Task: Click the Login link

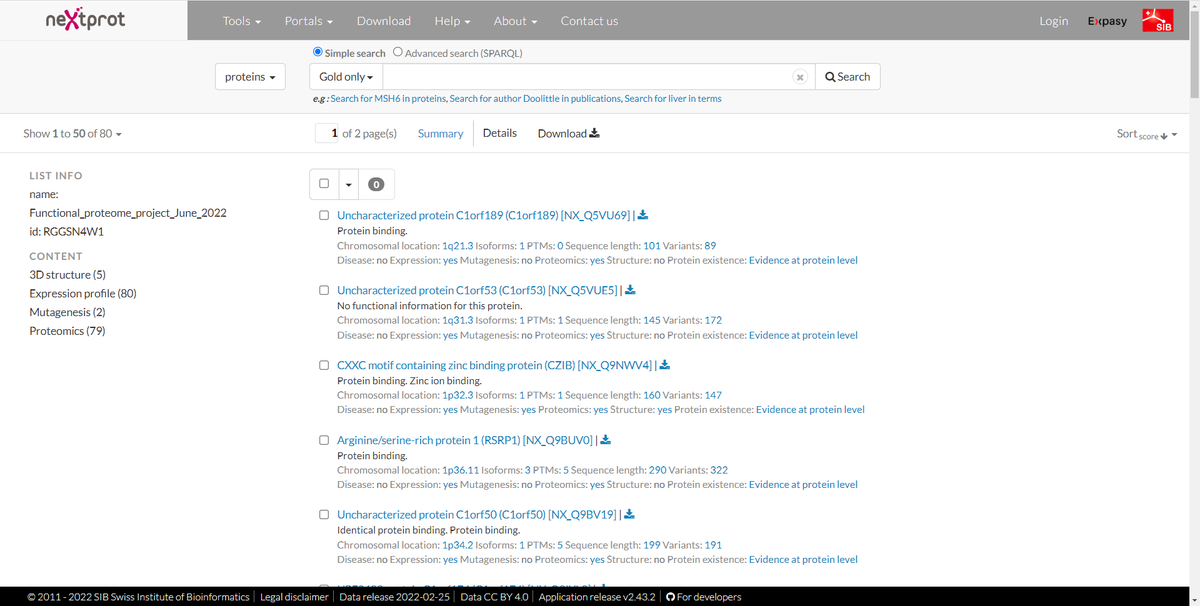Action: [x=1054, y=21]
